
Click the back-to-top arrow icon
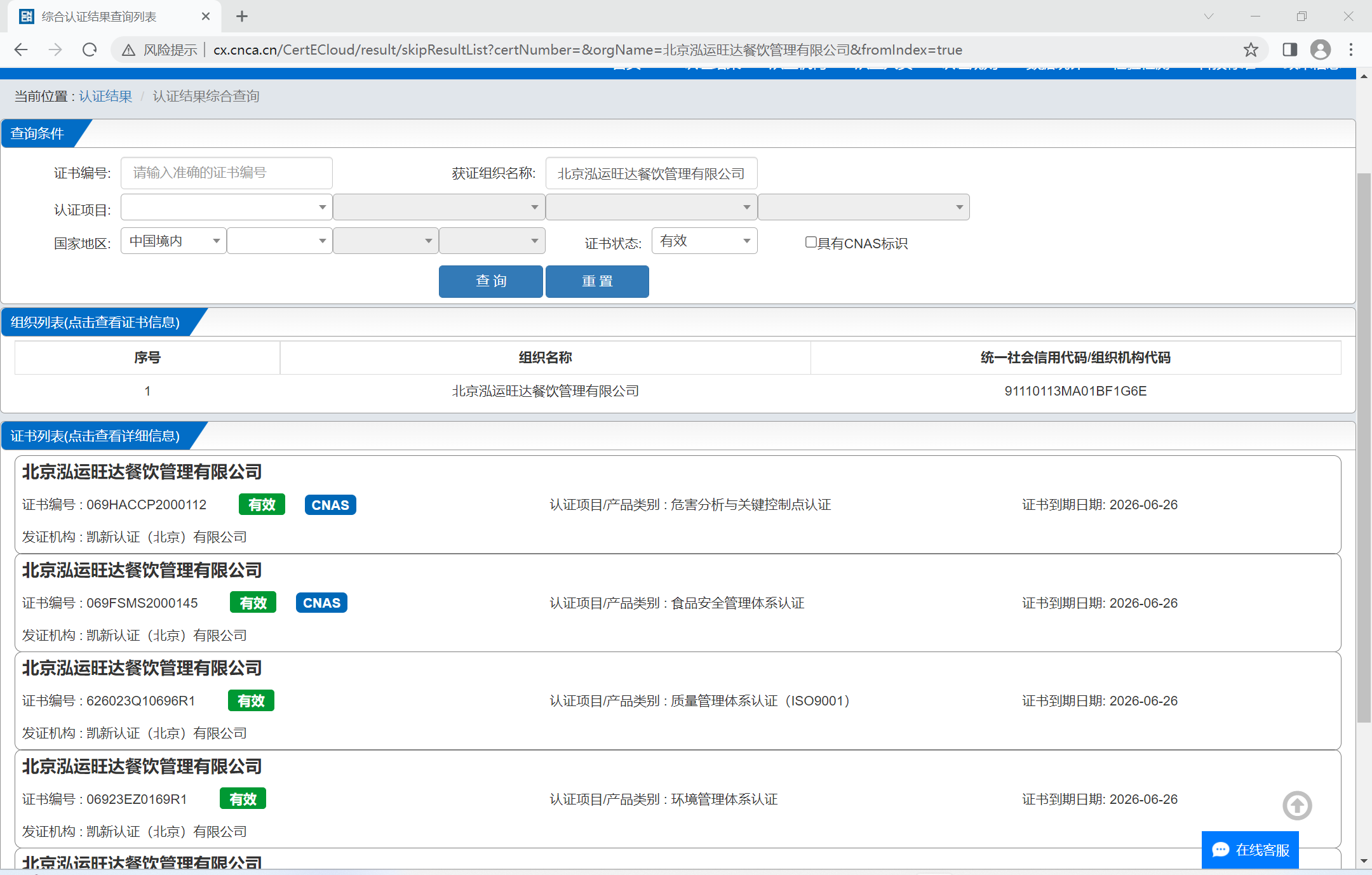(1297, 806)
